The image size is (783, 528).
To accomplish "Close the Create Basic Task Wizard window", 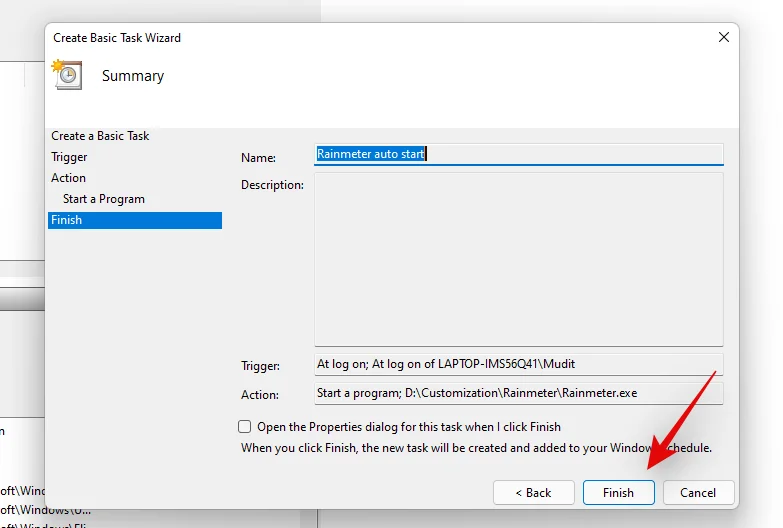I will [724, 37].
